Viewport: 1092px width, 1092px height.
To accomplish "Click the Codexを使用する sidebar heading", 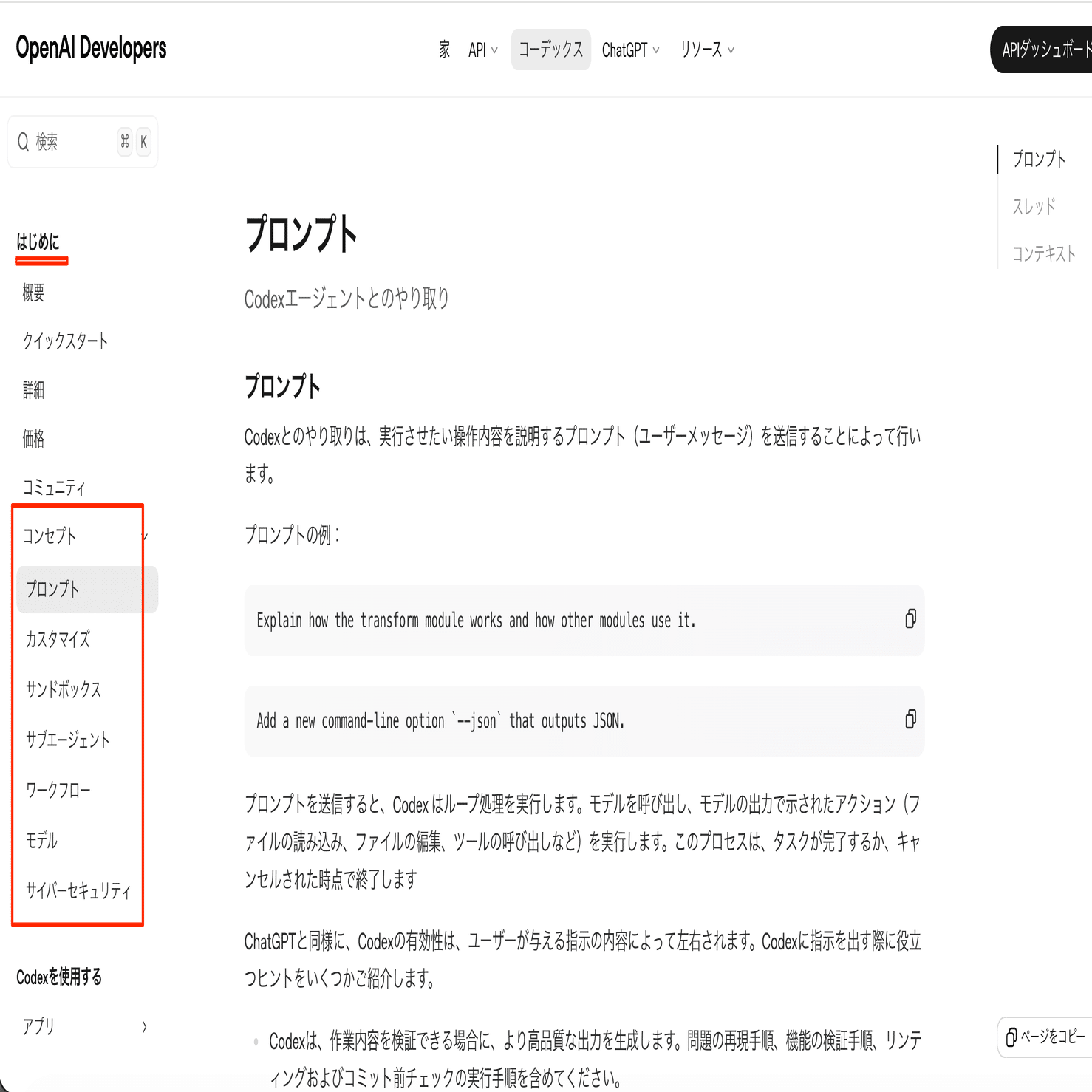I will [x=59, y=977].
